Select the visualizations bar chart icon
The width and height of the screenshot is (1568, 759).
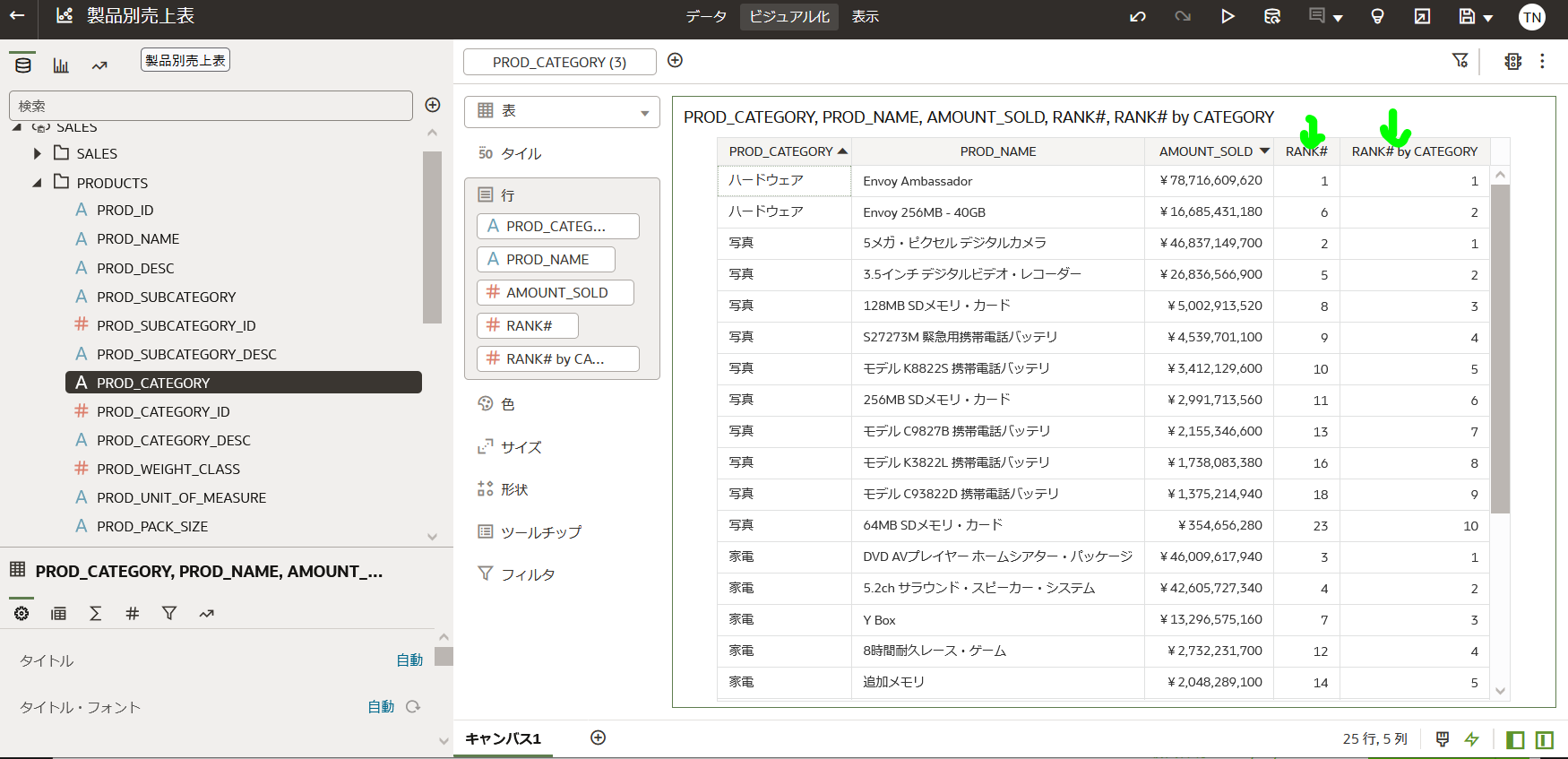click(61, 65)
